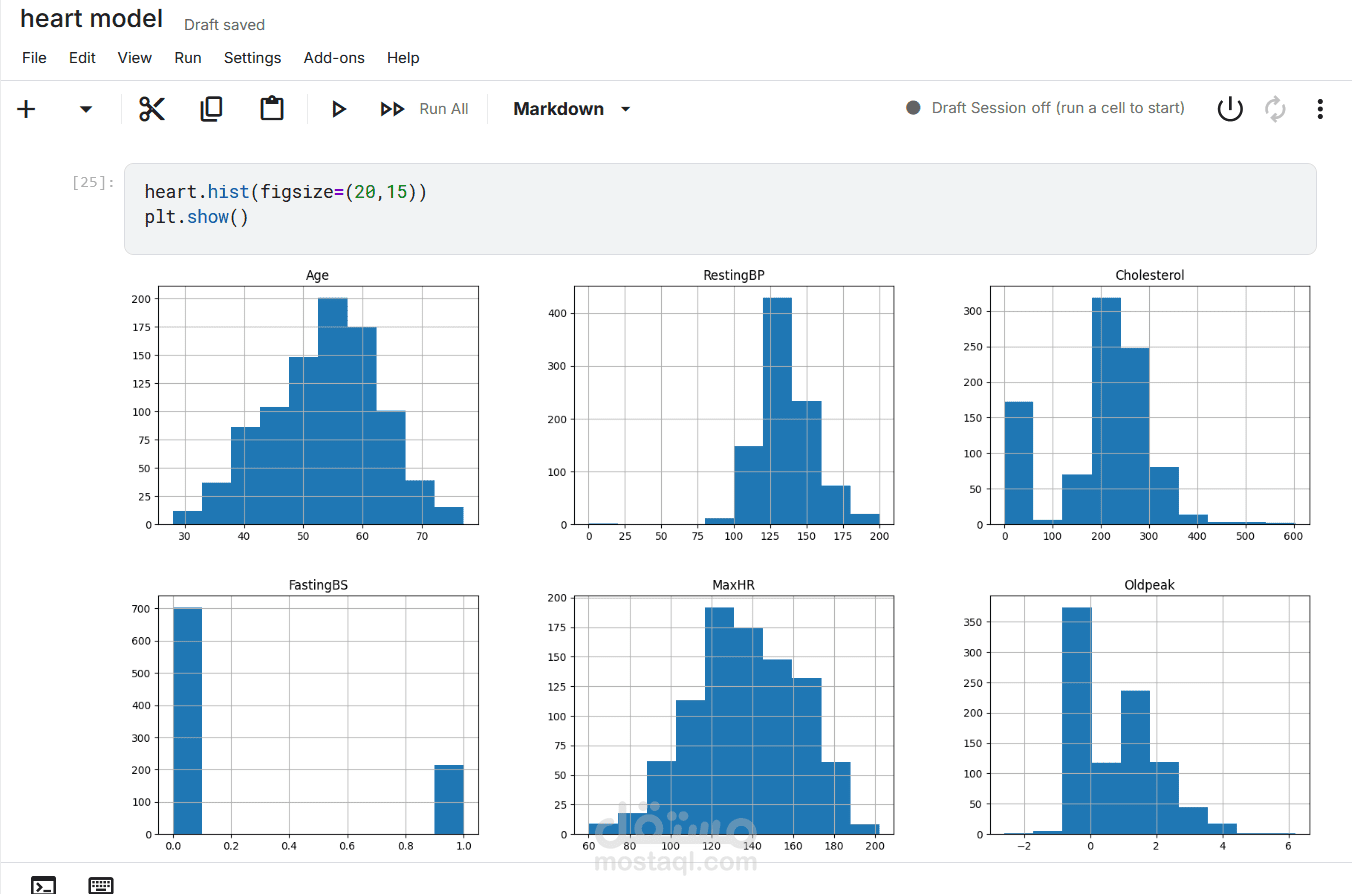1352x894 pixels.
Task: Open the Run menu
Action: coord(188,58)
